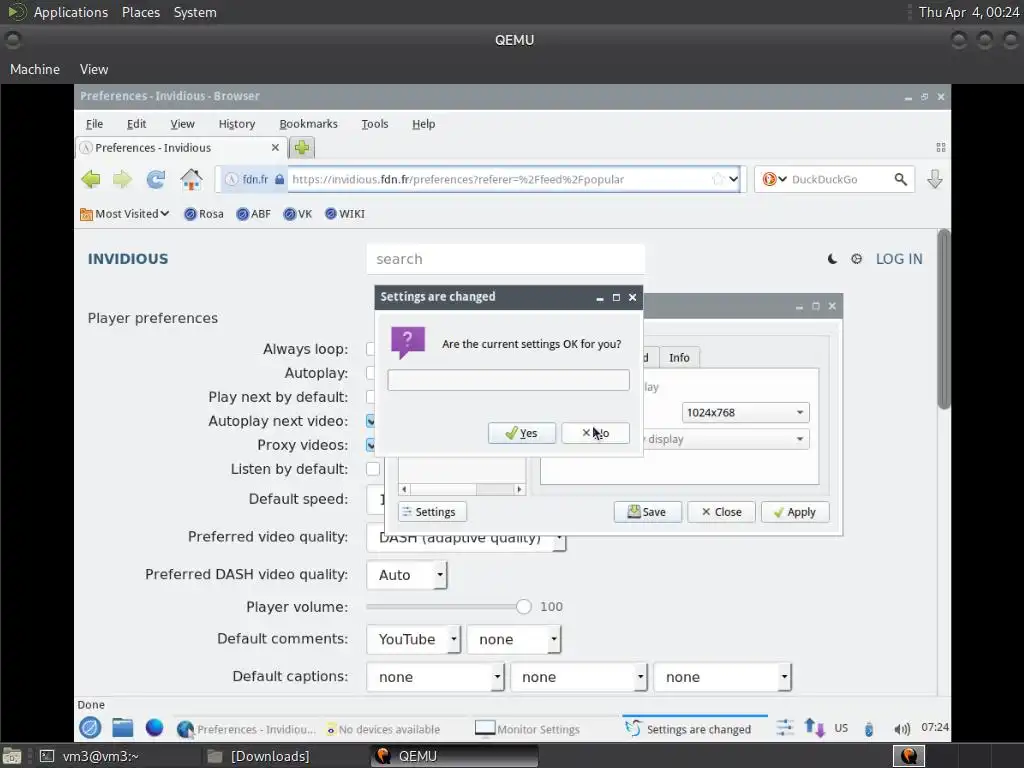Open a new tab with the plus icon
This screenshot has width=1024, height=768.
click(302, 148)
